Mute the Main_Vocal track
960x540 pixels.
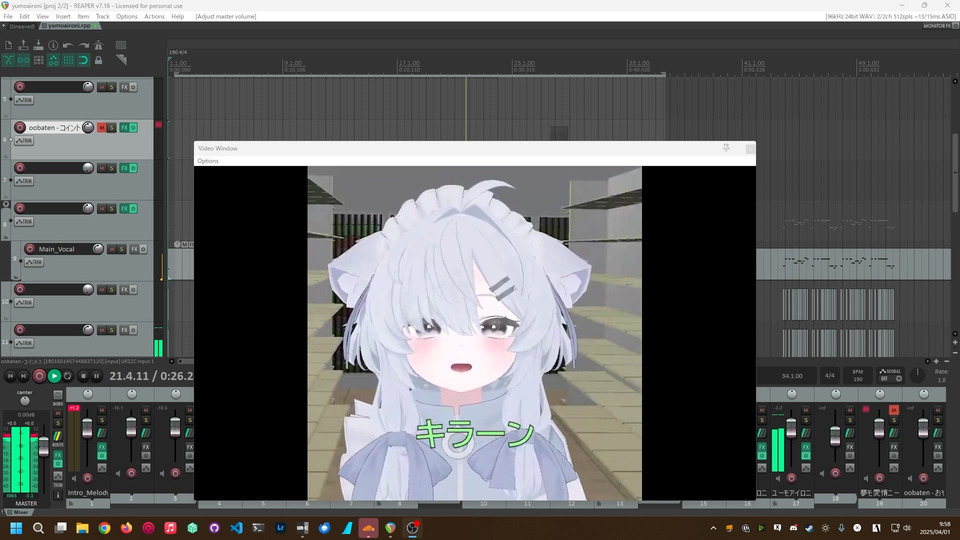click(x=111, y=249)
